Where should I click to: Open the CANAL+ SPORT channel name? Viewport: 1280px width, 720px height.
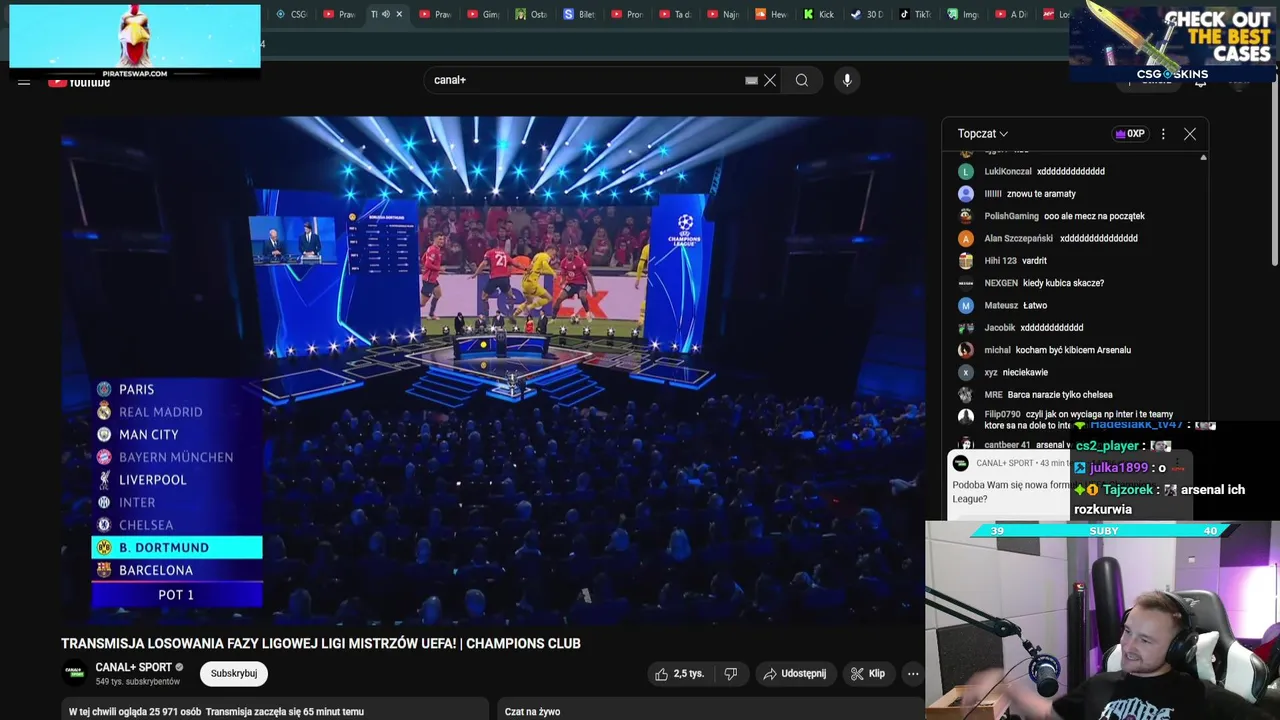pos(134,667)
